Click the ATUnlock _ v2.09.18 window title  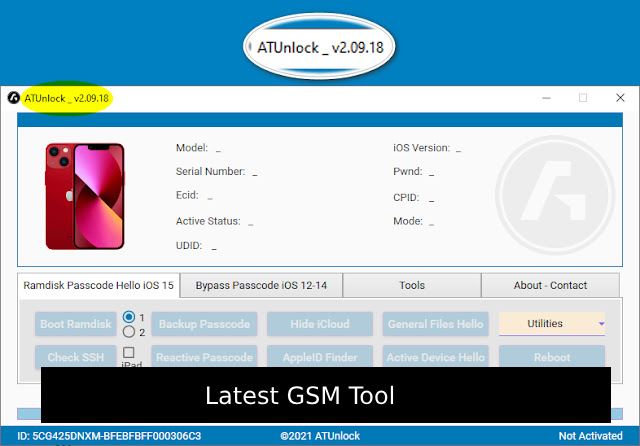[x=67, y=98]
